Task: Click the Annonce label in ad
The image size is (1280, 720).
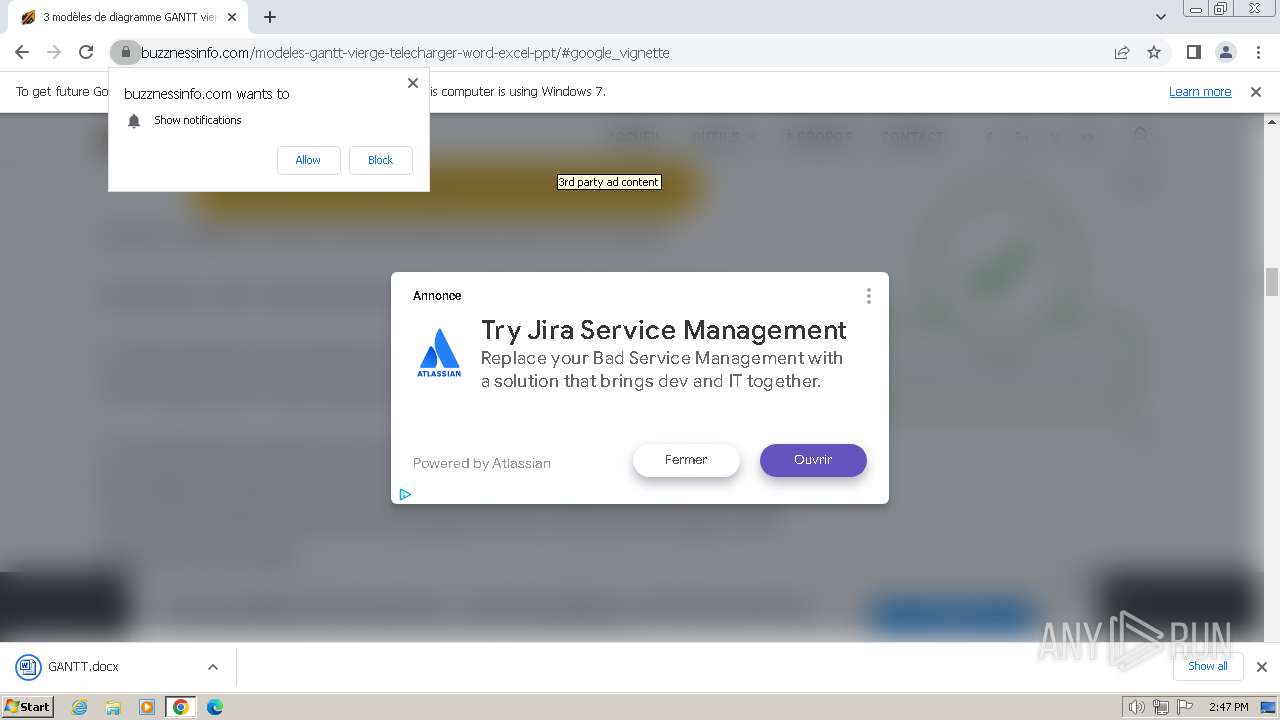Action: [x=437, y=296]
